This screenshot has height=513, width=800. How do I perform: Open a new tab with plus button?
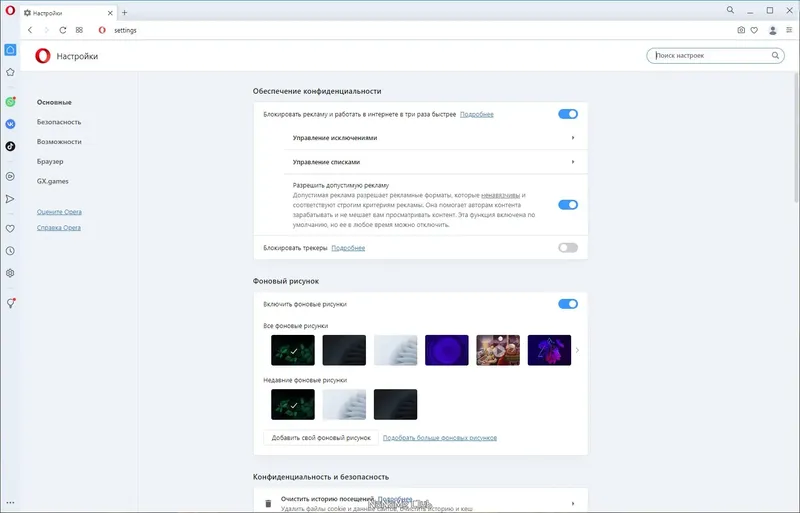(x=124, y=13)
